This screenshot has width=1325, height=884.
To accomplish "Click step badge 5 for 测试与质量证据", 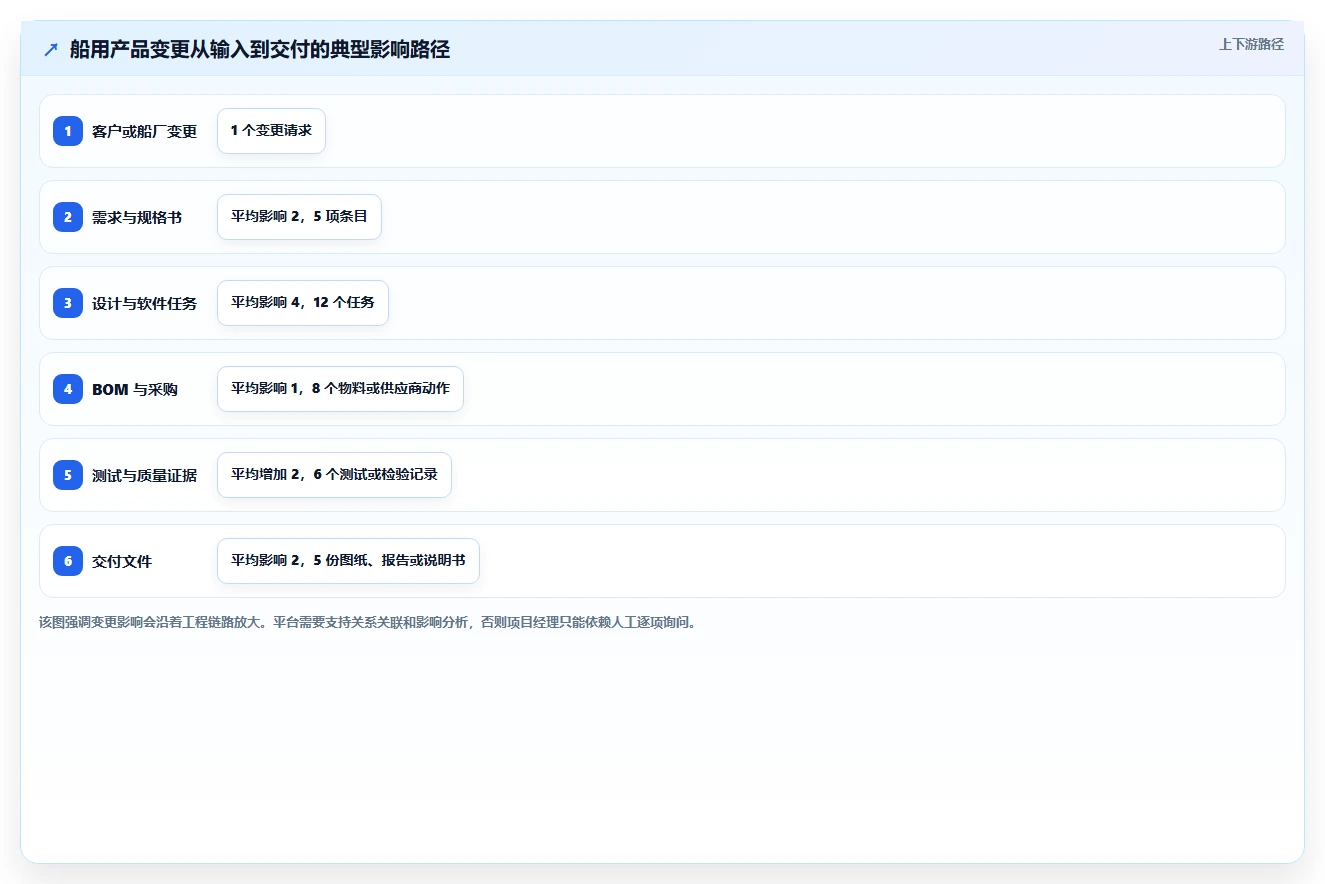I will [x=68, y=475].
